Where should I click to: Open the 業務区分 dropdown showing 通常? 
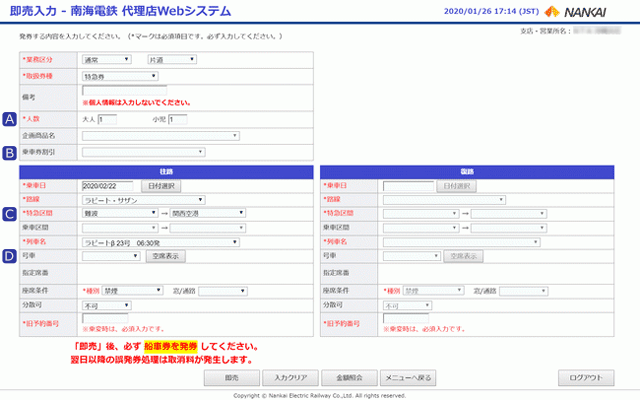point(107,60)
